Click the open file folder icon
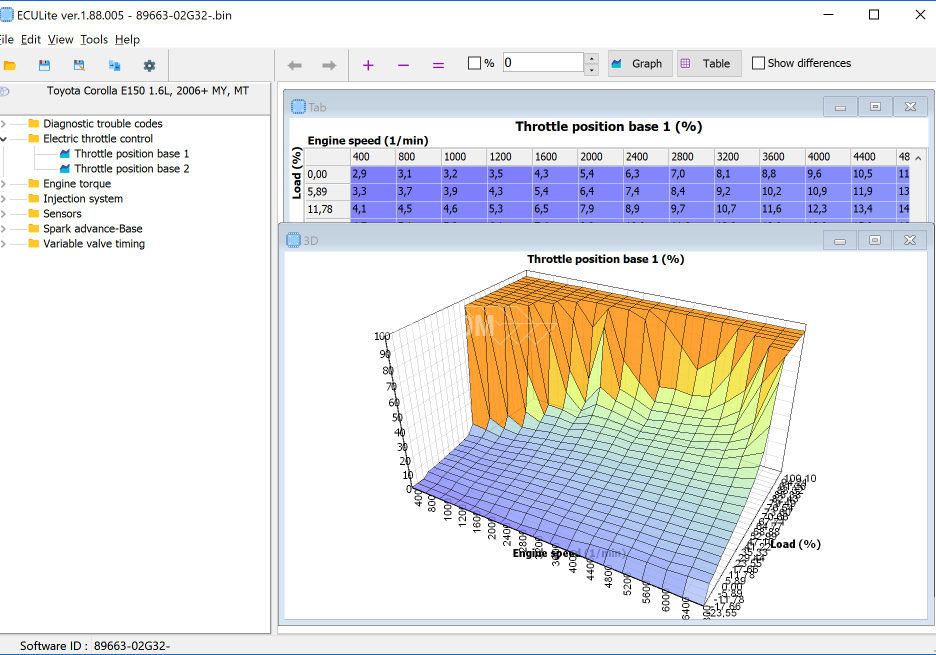Image resolution: width=936 pixels, height=655 pixels. click(10, 66)
